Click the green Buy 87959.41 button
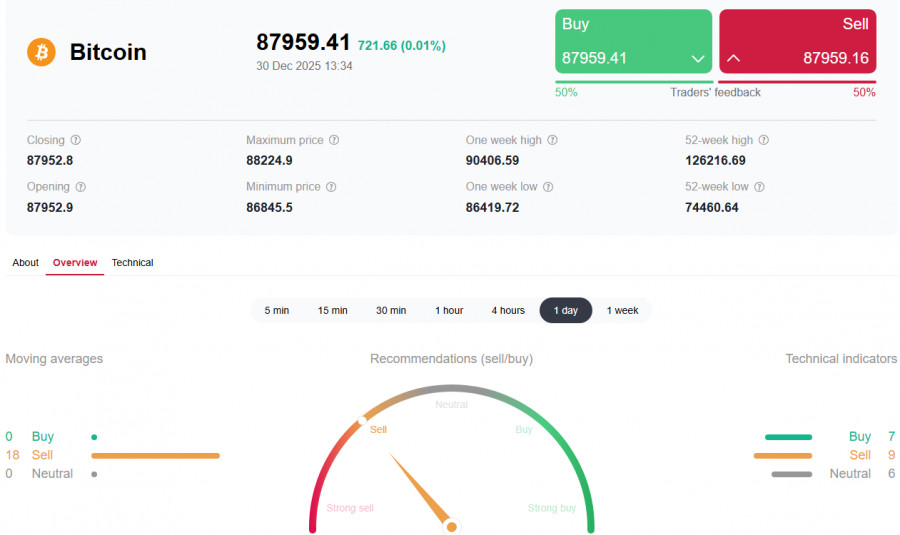This screenshot has width=900, height=535. [x=634, y=41]
